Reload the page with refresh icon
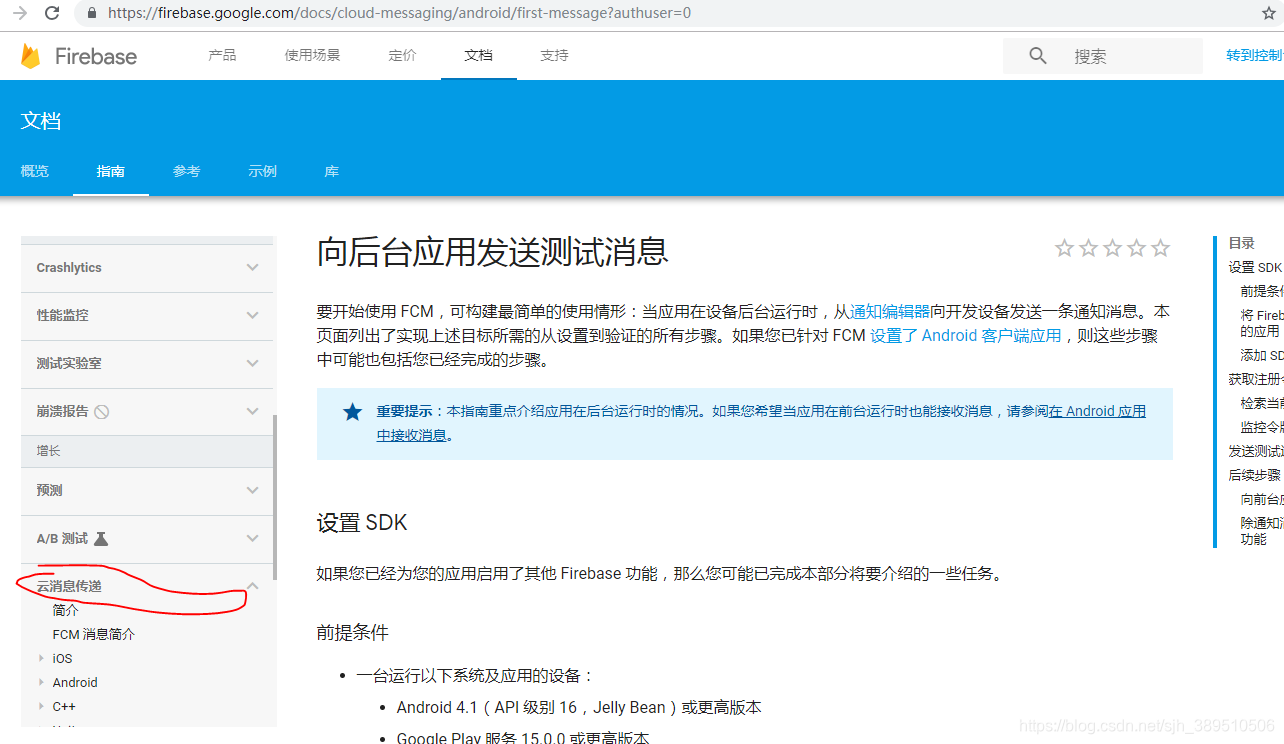Screen dimensions: 1284x744 [52, 14]
